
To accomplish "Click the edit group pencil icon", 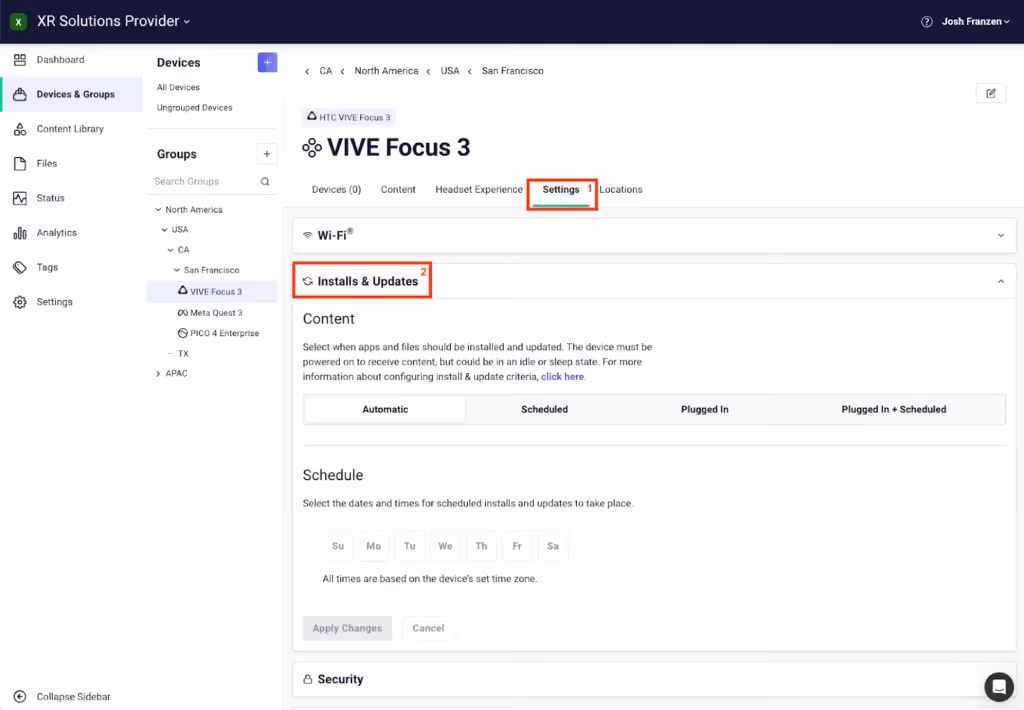I will 991,93.
